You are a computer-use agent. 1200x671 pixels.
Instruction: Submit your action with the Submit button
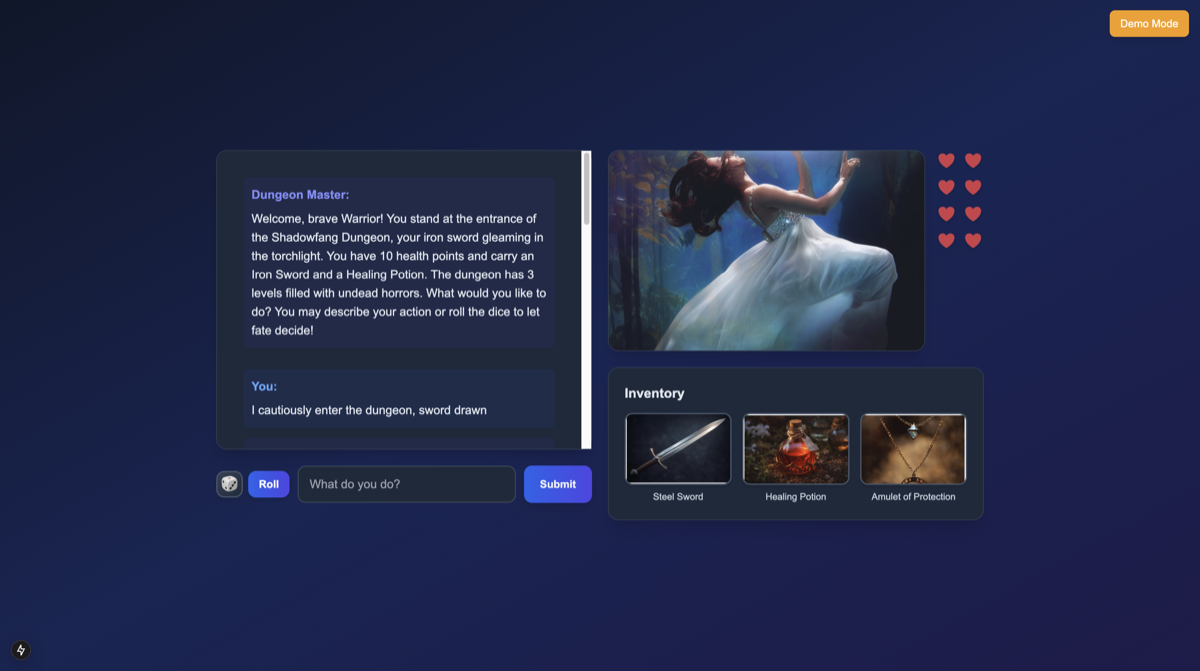coord(558,484)
